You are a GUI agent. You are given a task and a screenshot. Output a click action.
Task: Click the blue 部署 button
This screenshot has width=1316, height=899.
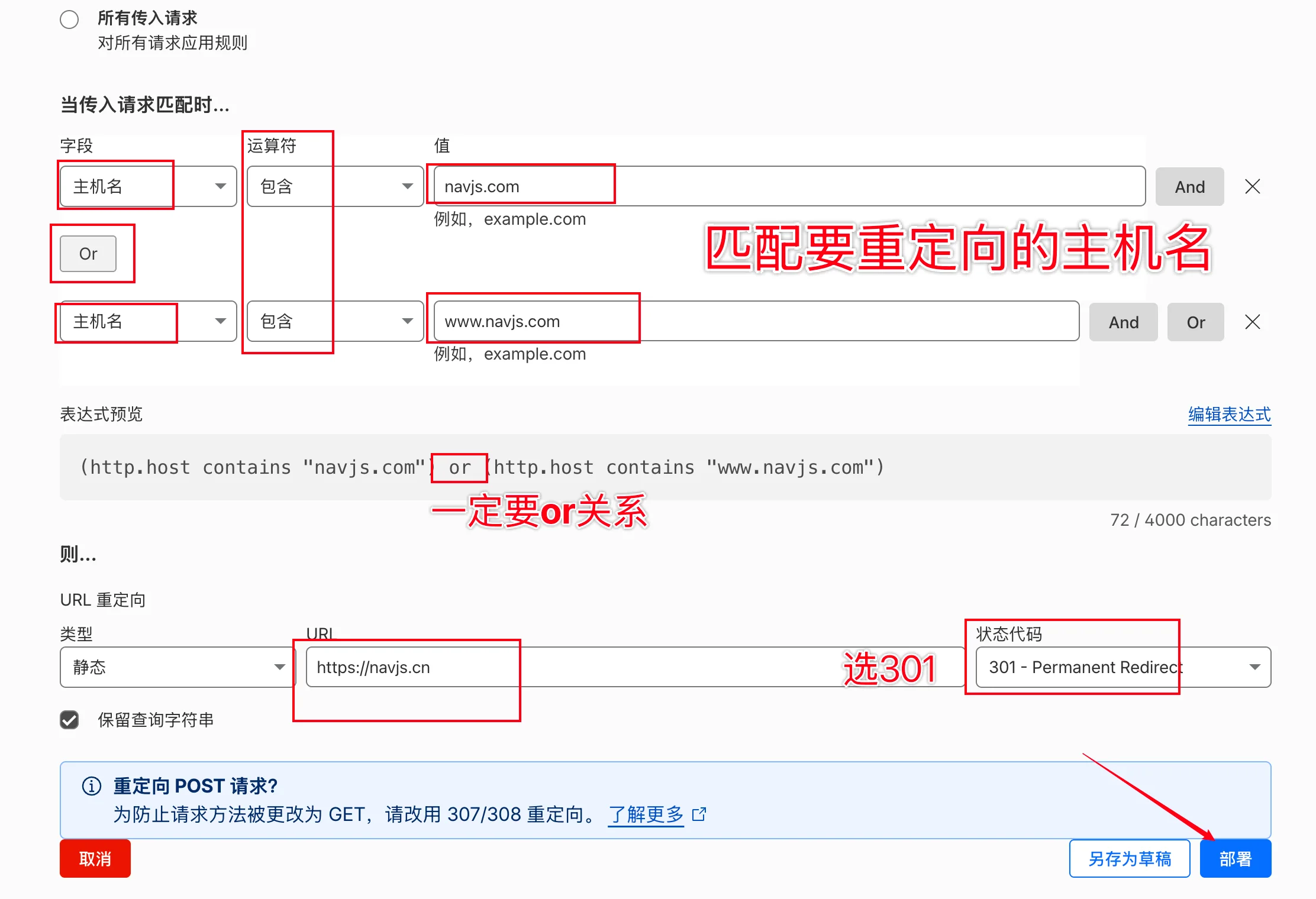(x=1236, y=858)
